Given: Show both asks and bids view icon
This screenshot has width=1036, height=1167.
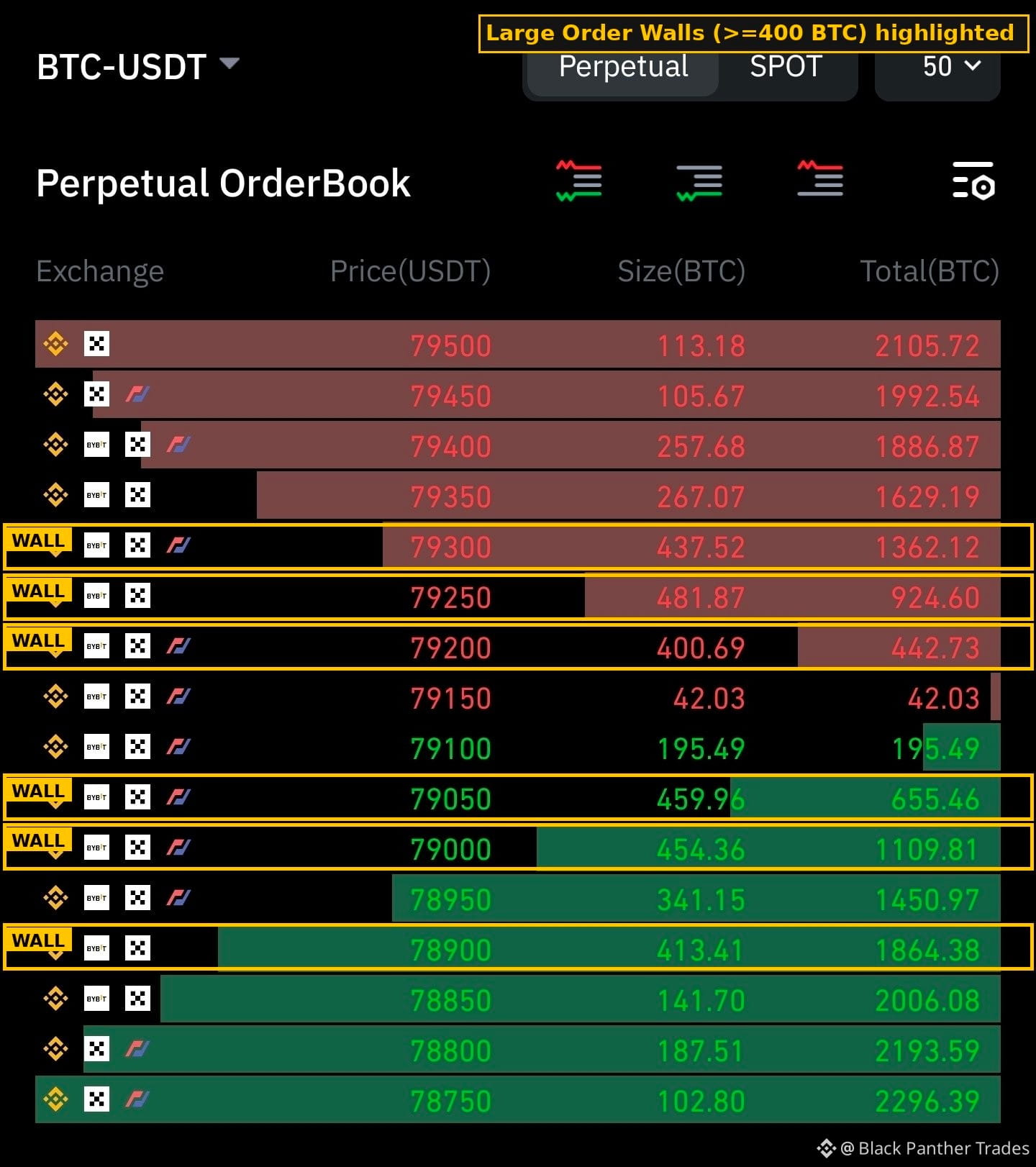Looking at the screenshot, I should click(x=579, y=181).
